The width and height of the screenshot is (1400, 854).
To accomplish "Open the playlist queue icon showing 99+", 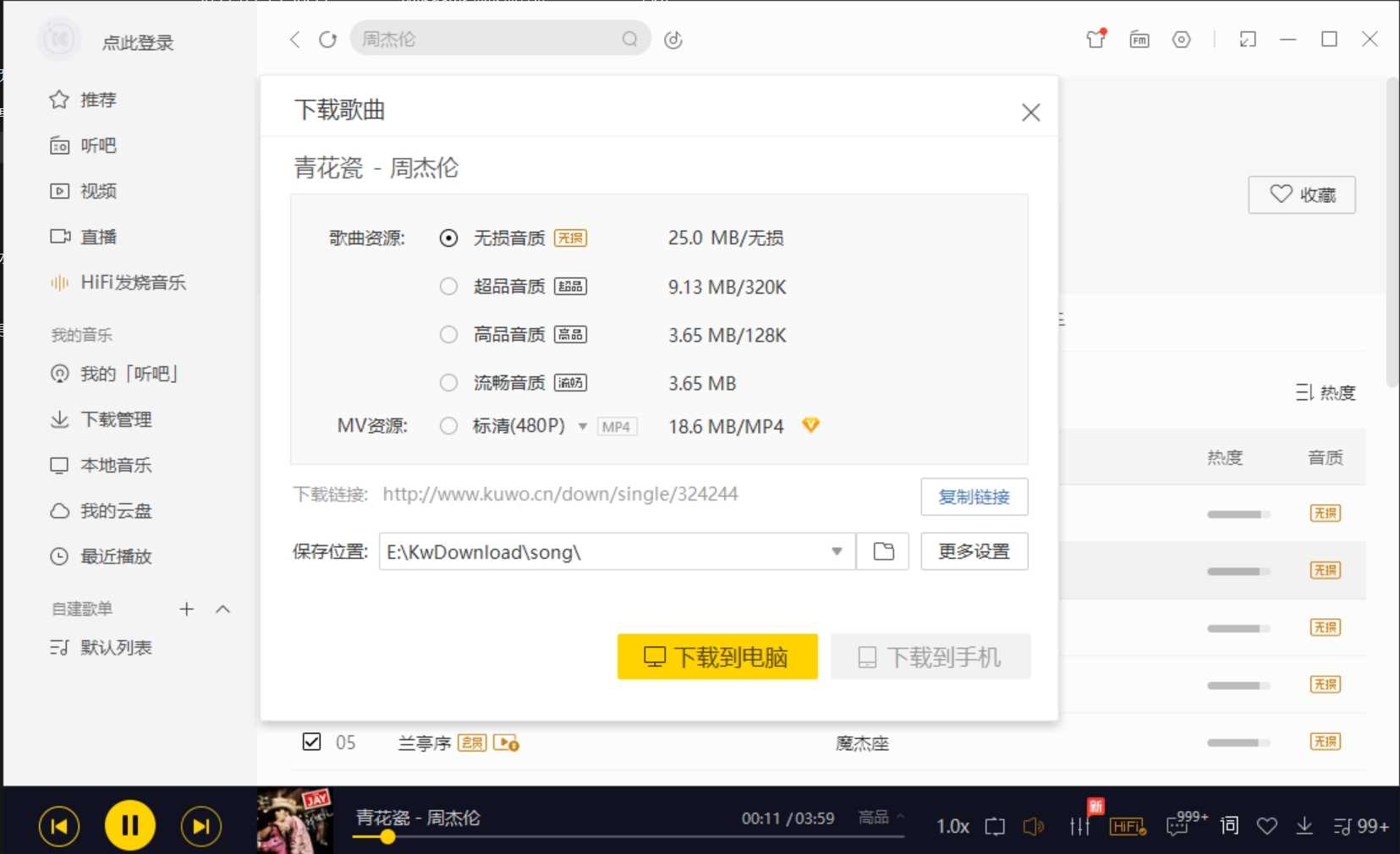I will tap(1360, 826).
